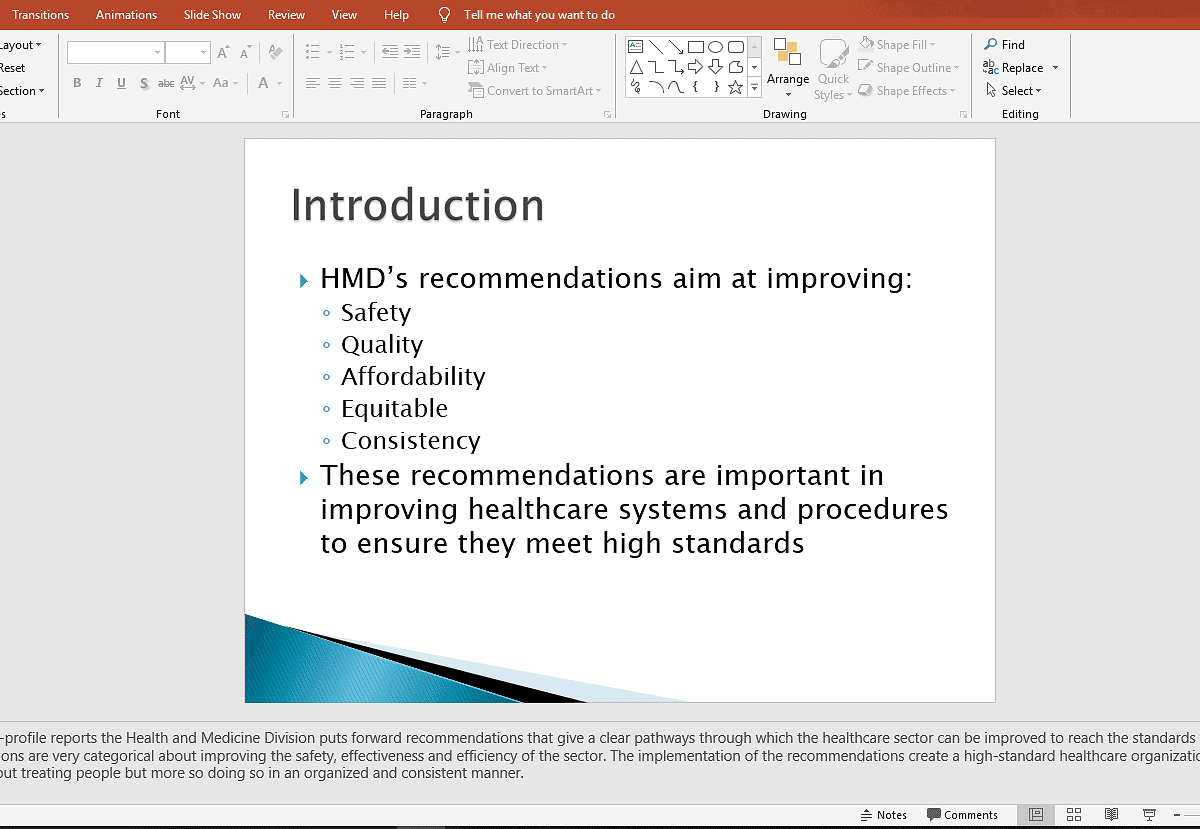The height and width of the screenshot is (829, 1200).
Task: Toggle Justify paragraph alignment
Action: coord(380,83)
